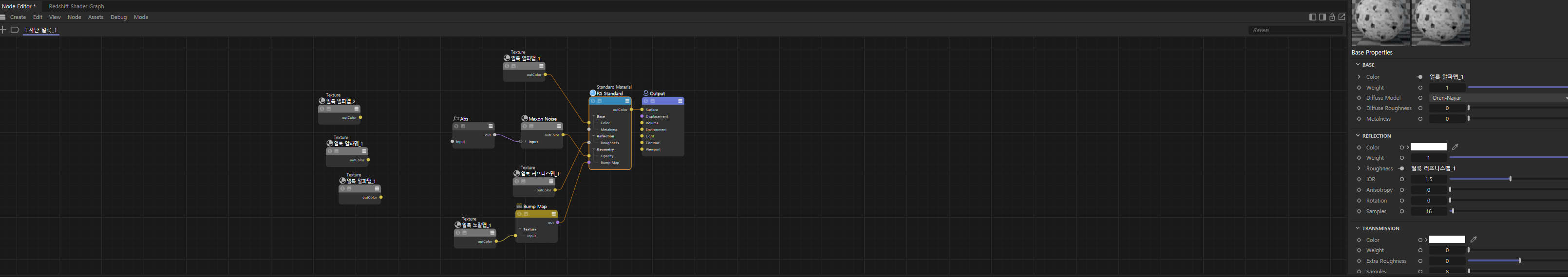Toggle the keyframe diamond for Metalness
The image size is (1568, 277).
coord(1359,119)
